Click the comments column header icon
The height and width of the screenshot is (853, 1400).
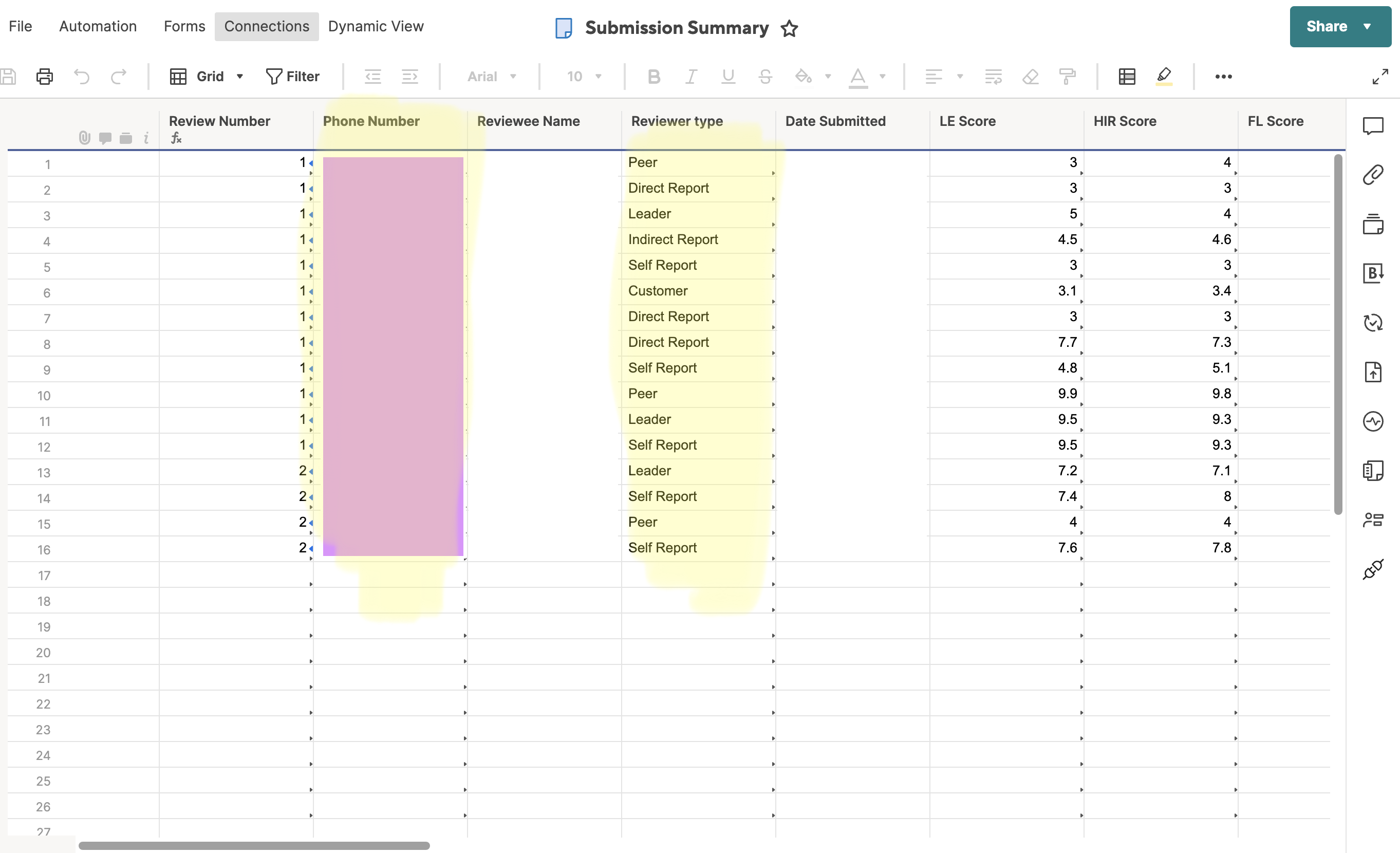pos(105,138)
